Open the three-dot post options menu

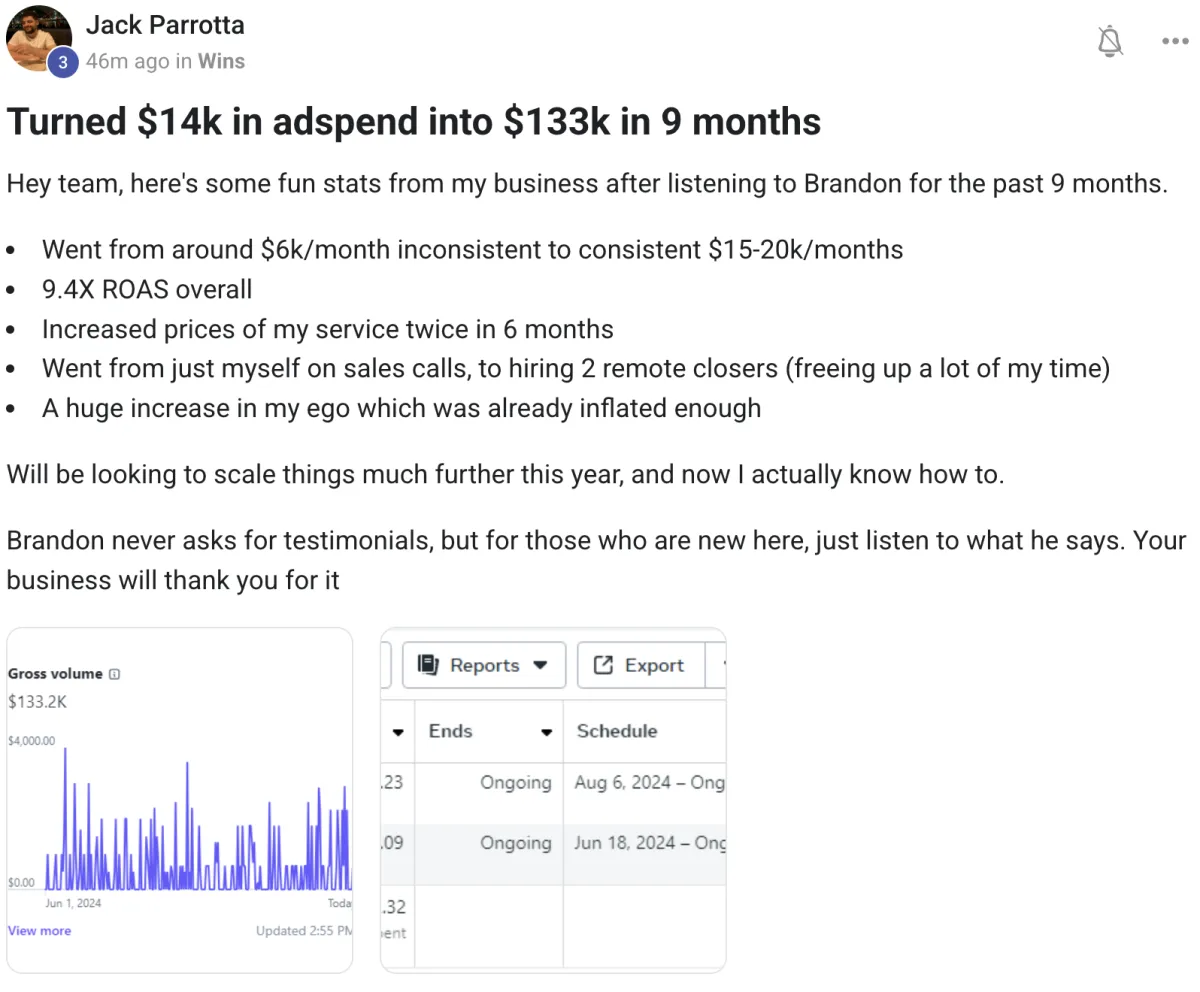[x=1174, y=41]
